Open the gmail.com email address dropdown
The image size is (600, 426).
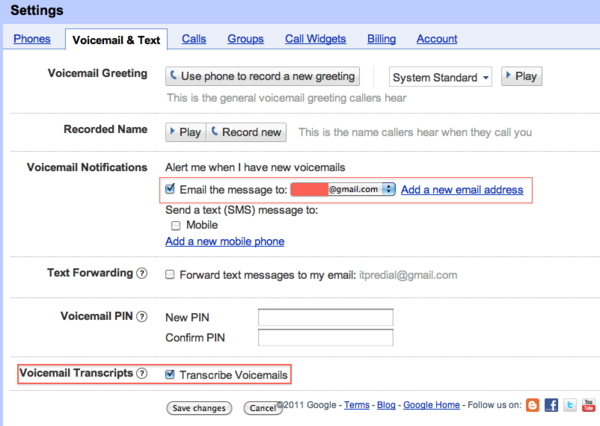pos(343,189)
